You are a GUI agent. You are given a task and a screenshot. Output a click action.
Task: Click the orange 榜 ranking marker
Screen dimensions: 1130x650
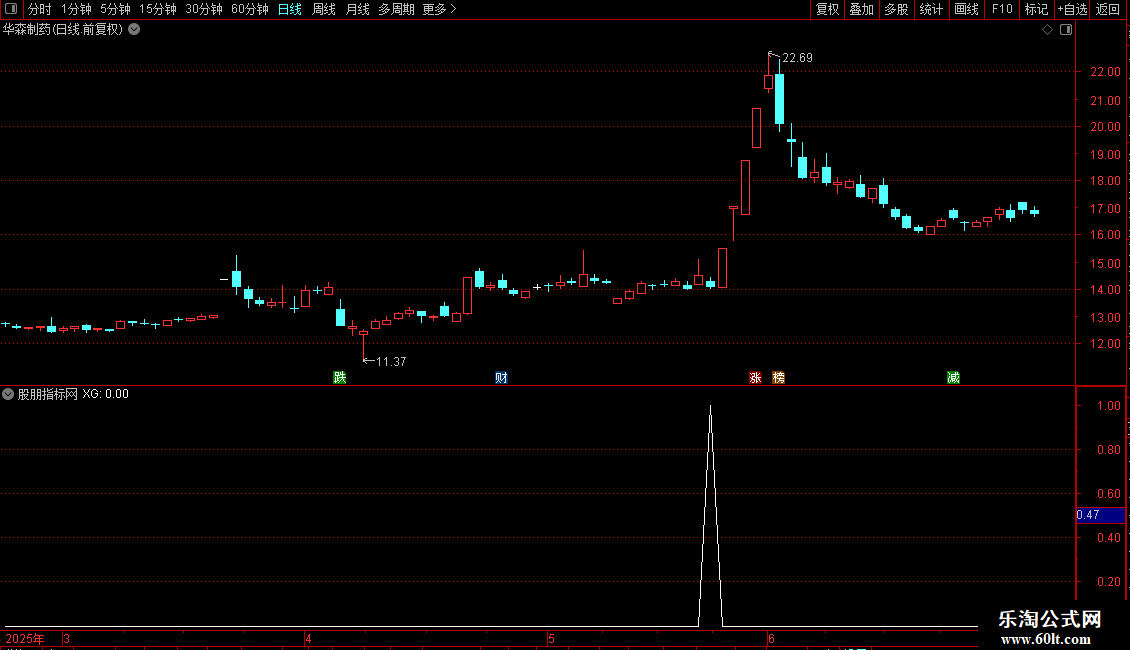coord(778,378)
